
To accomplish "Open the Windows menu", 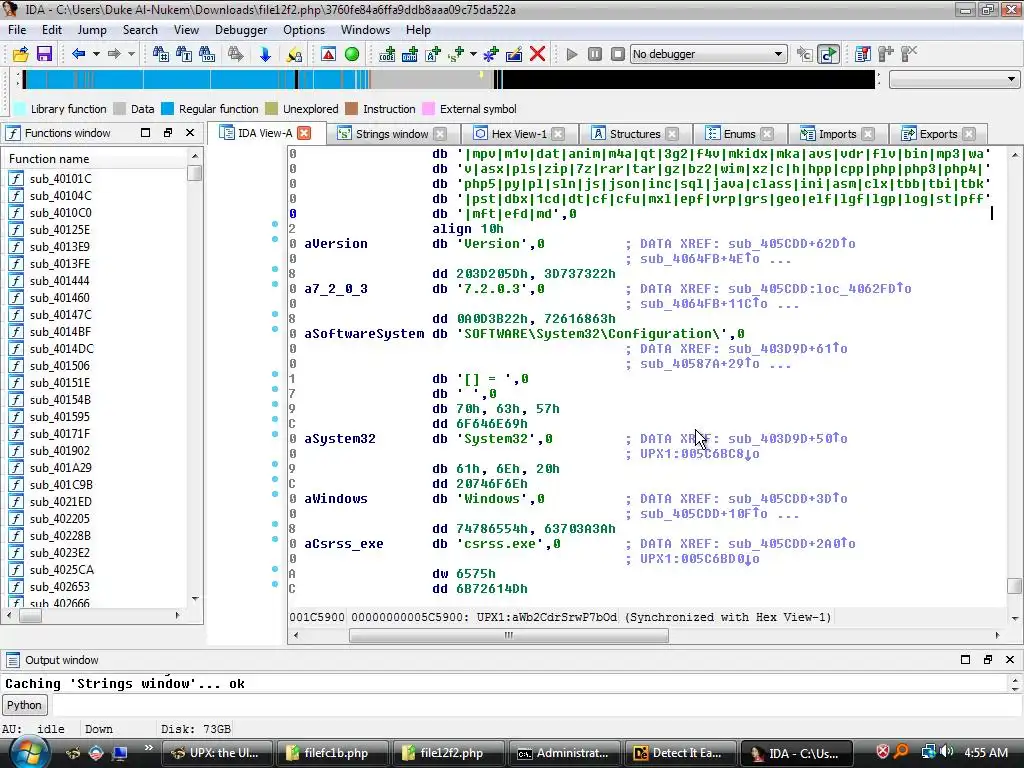I will (365, 30).
